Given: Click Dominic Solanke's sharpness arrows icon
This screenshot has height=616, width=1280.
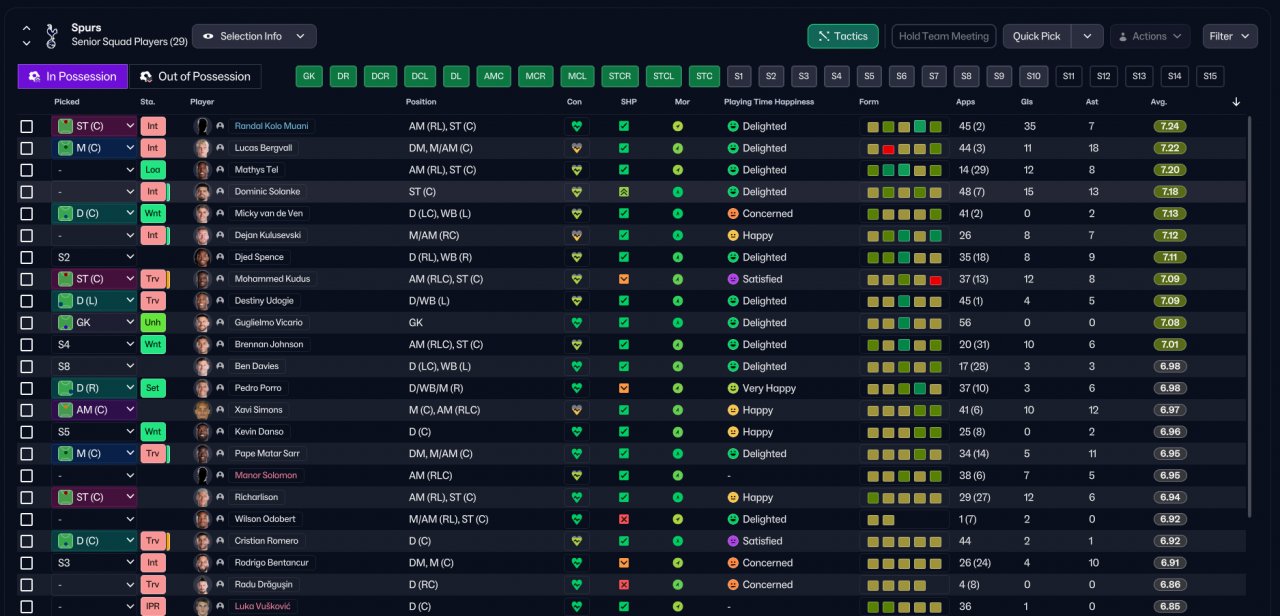Looking at the screenshot, I should pyautogui.click(x=624, y=192).
